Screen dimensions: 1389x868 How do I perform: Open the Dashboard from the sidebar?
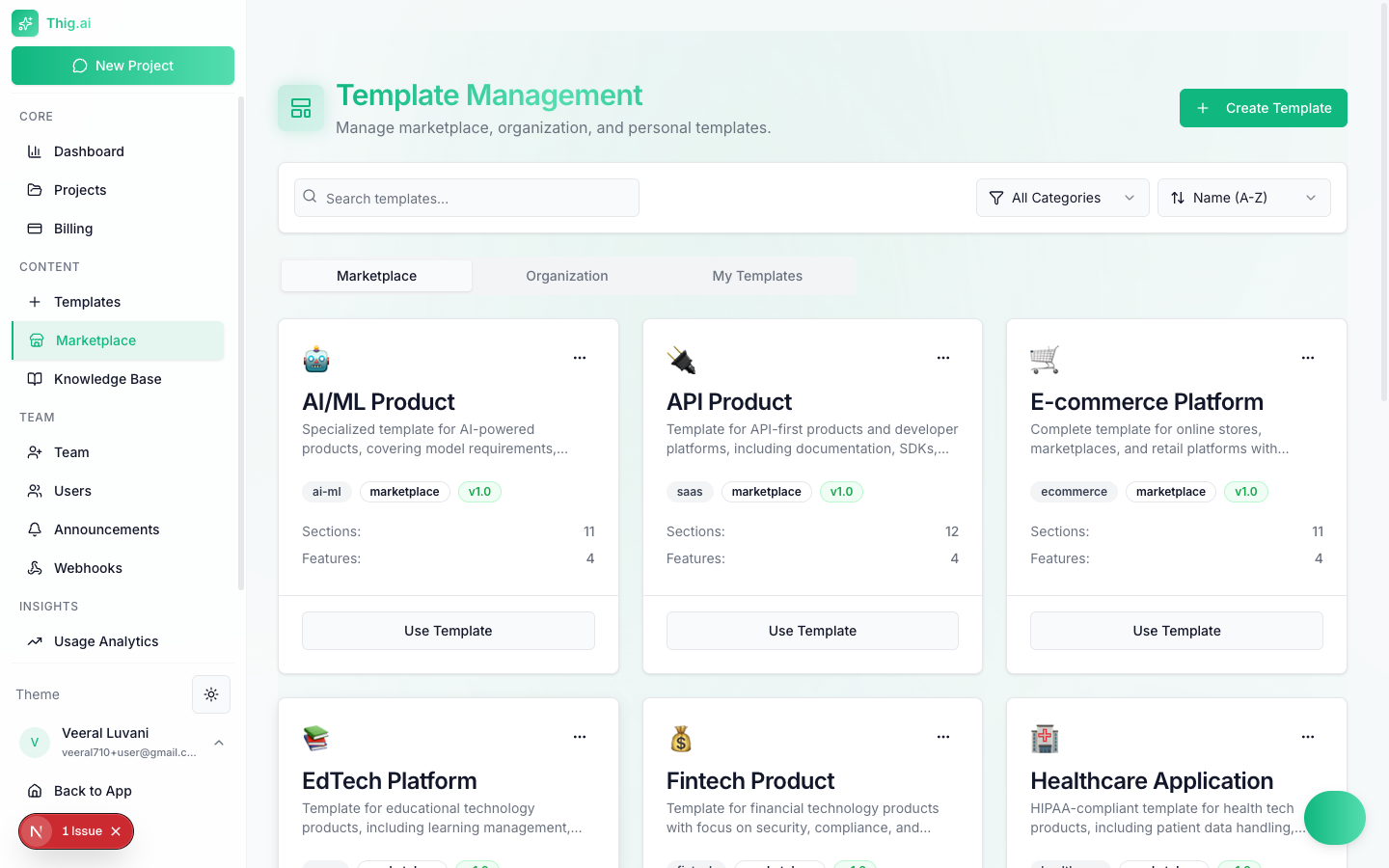pyautogui.click(x=87, y=151)
